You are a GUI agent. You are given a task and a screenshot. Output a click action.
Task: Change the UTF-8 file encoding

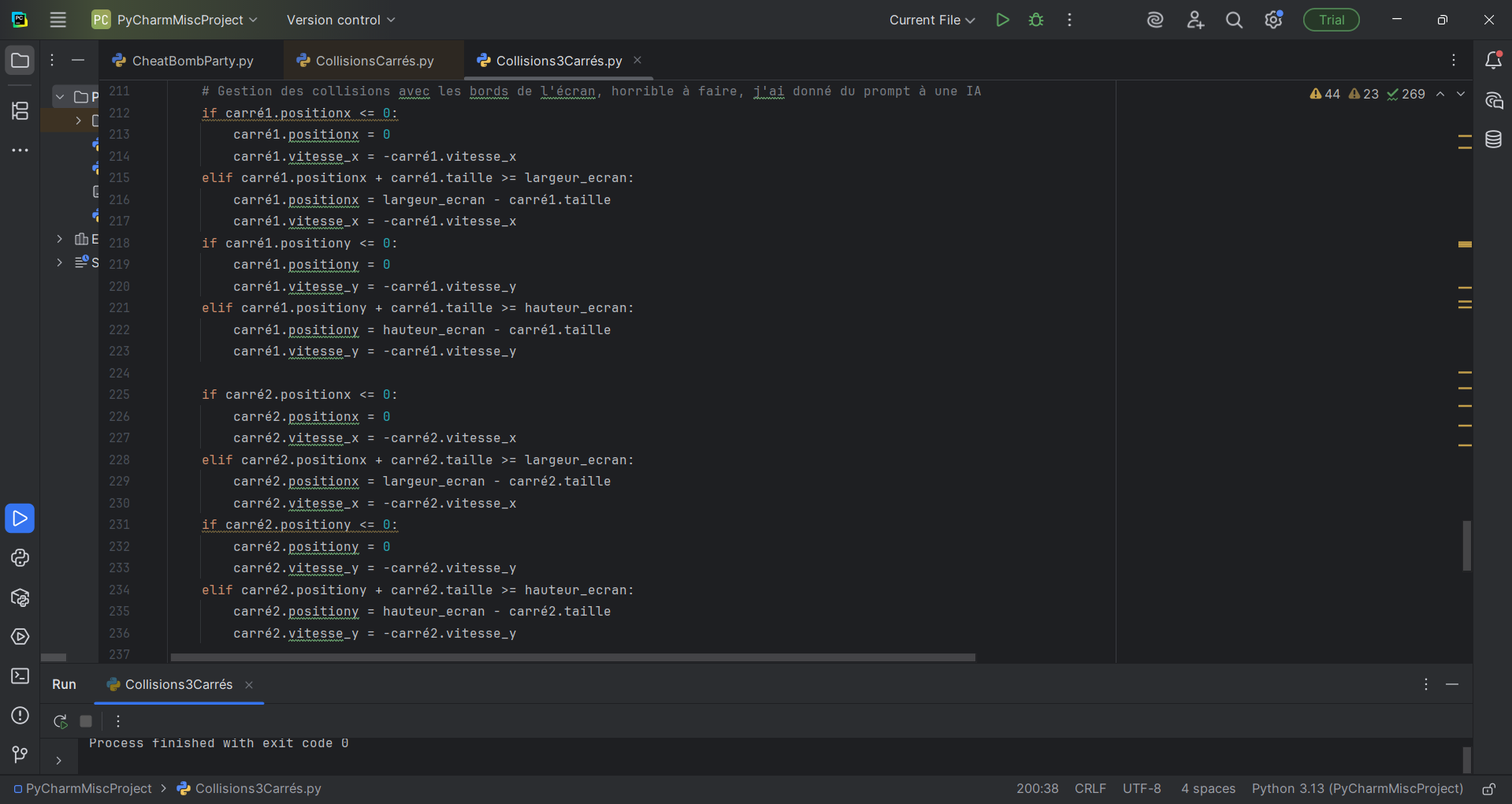(x=1142, y=788)
